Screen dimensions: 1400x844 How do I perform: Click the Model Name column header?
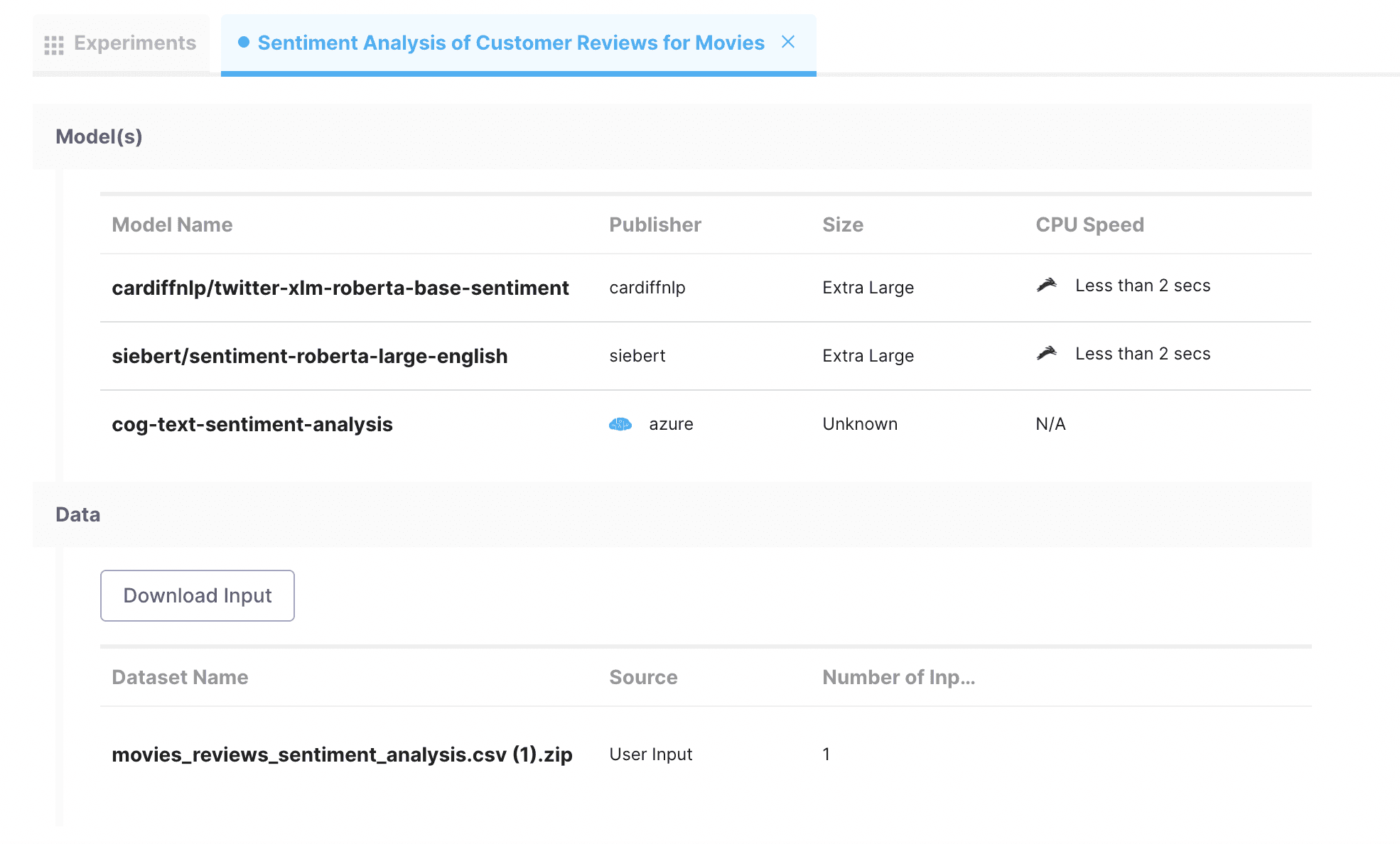pos(172,224)
